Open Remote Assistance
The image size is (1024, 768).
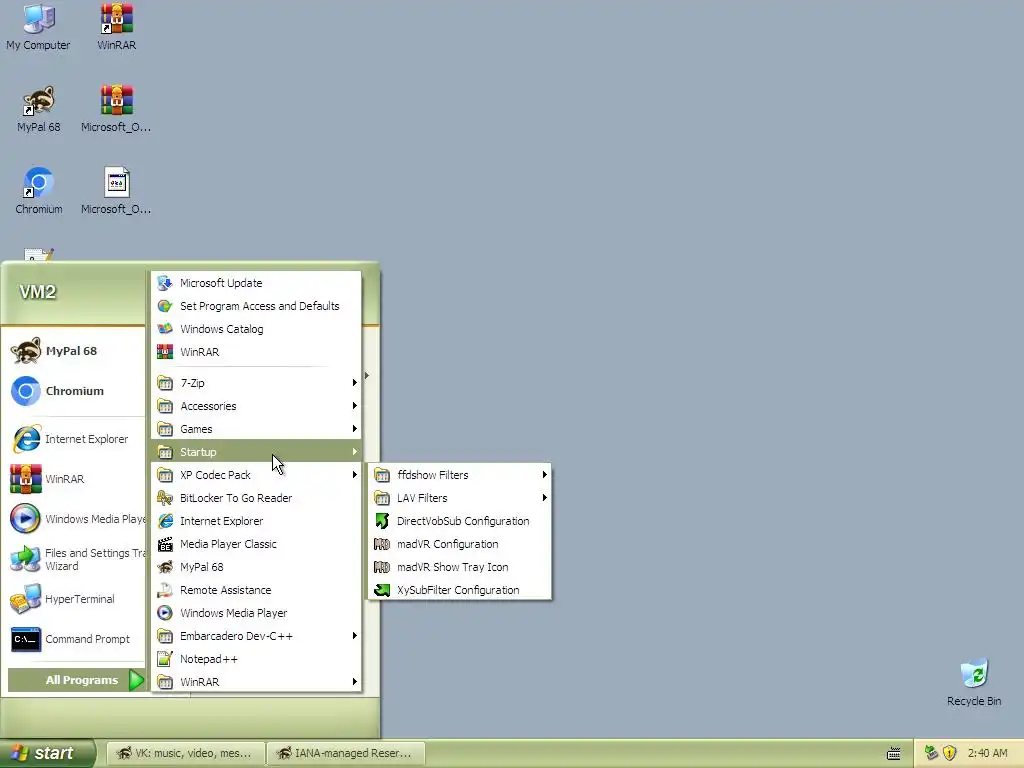(256, 590)
